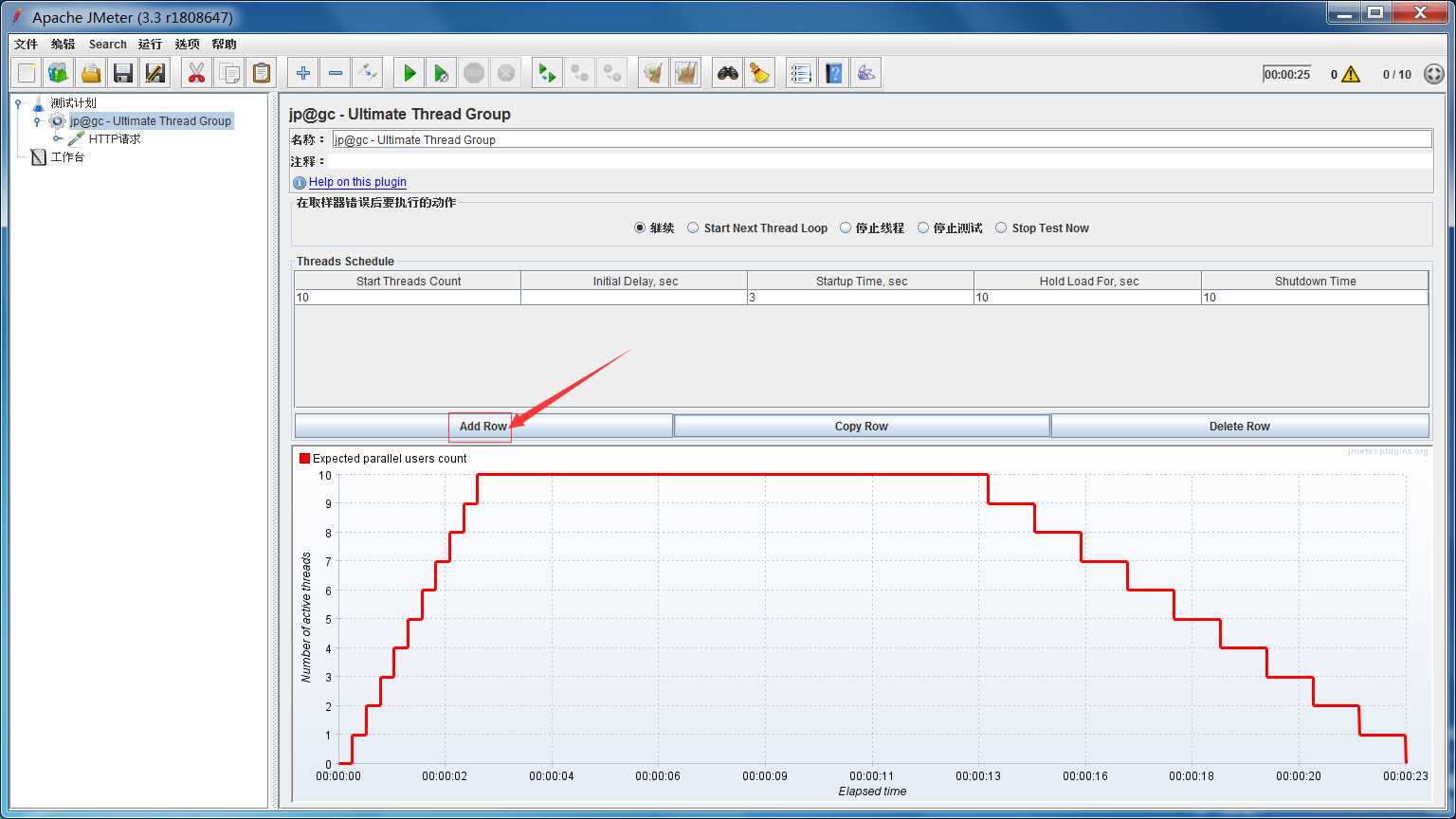Viewport: 1456px width, 819px height.
Task: Clear all results with double broom icon
Action: pyautogui.click(x=685, y=73)
